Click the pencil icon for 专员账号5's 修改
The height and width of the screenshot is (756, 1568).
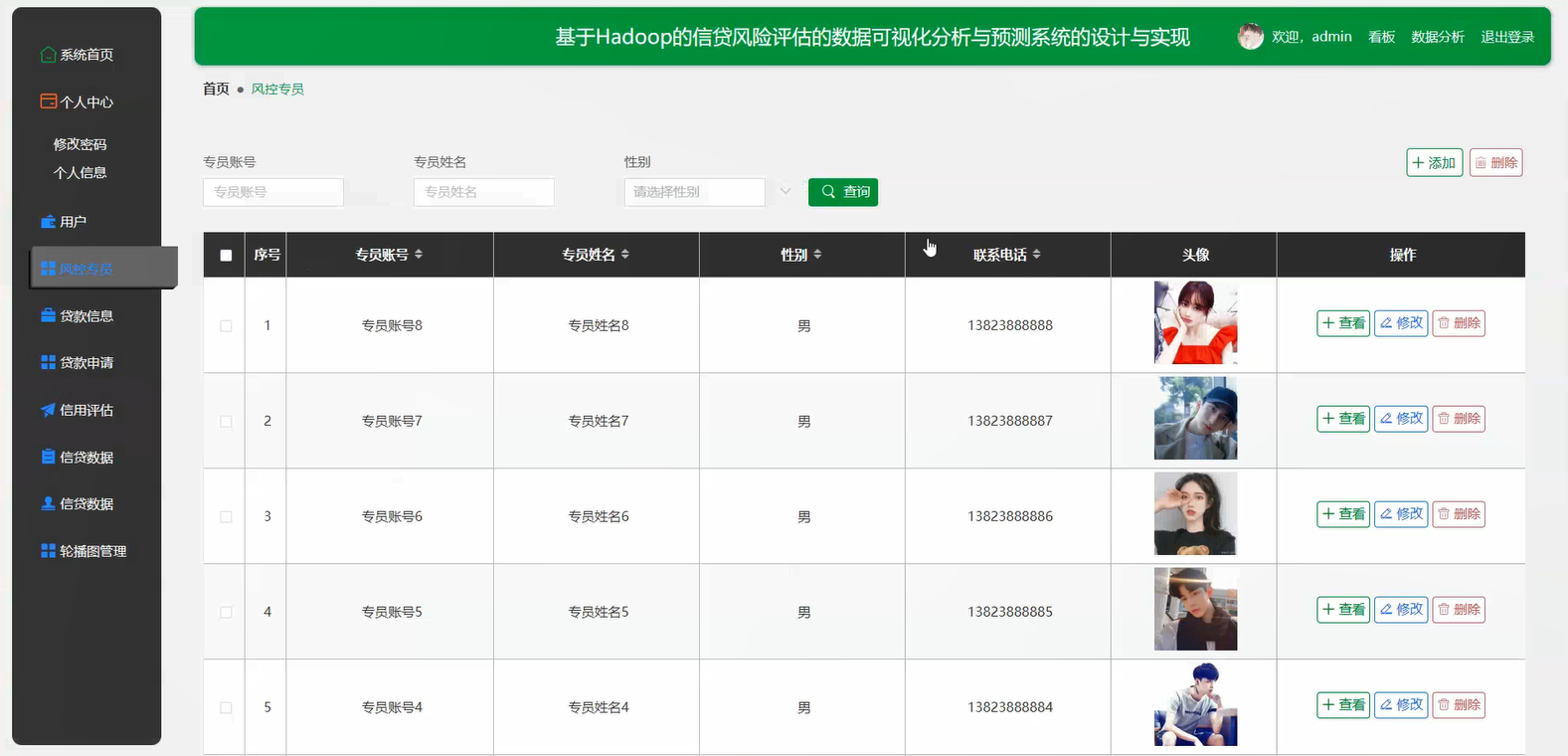(x=1386, y=610)
